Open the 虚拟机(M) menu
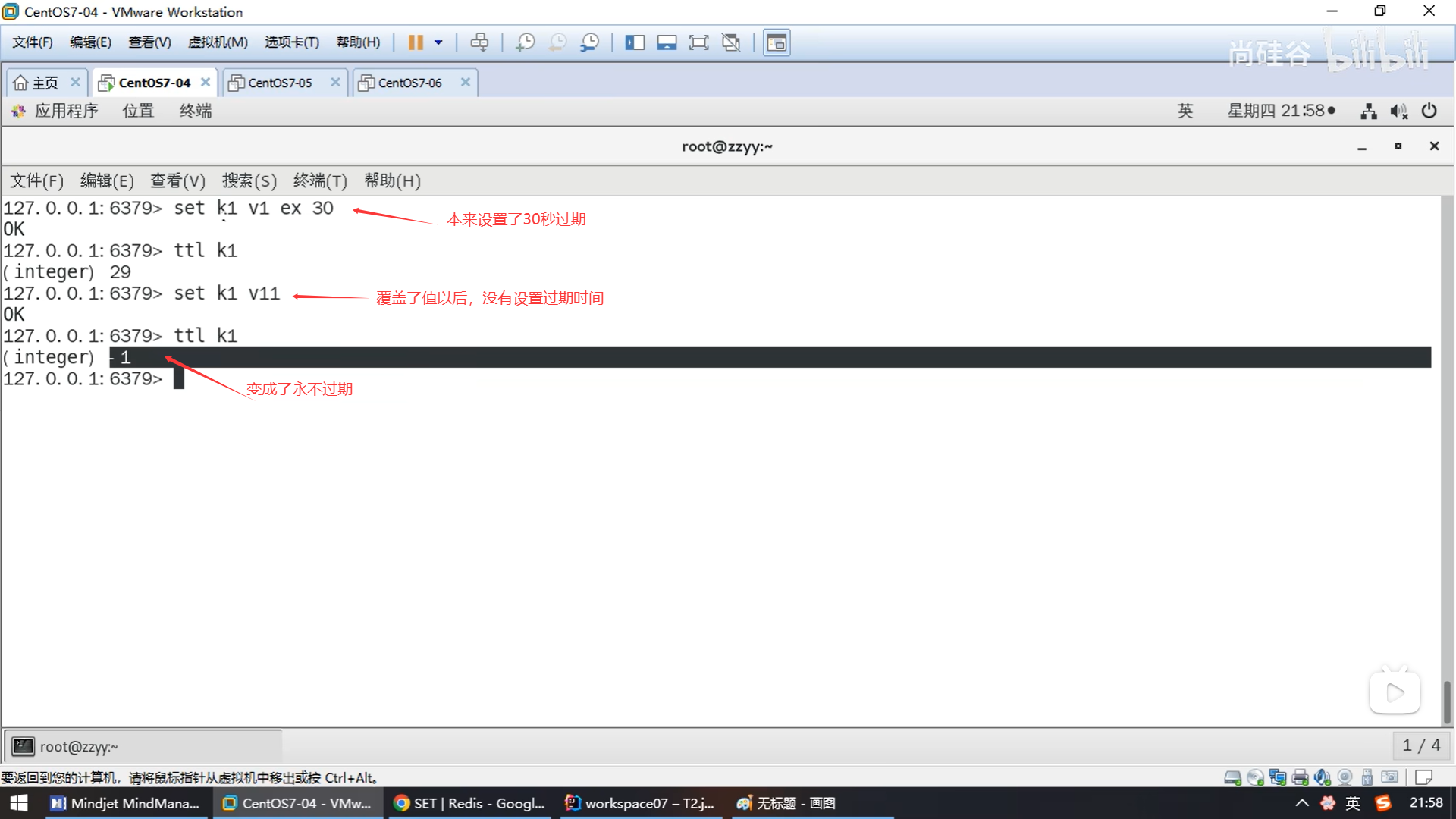The image size is (1456, 819). (218, 42)
